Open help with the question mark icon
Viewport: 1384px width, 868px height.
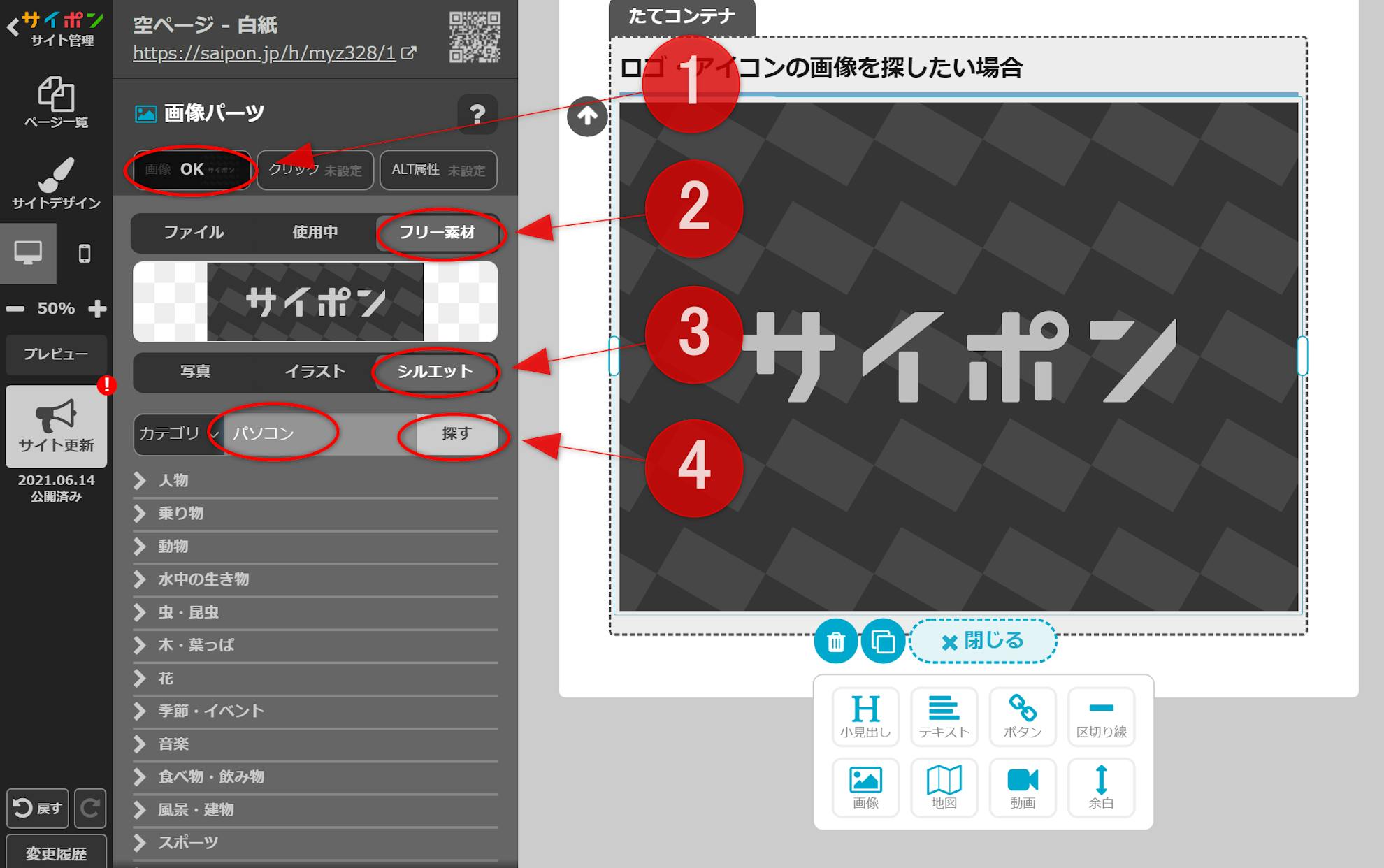point(477,113)
